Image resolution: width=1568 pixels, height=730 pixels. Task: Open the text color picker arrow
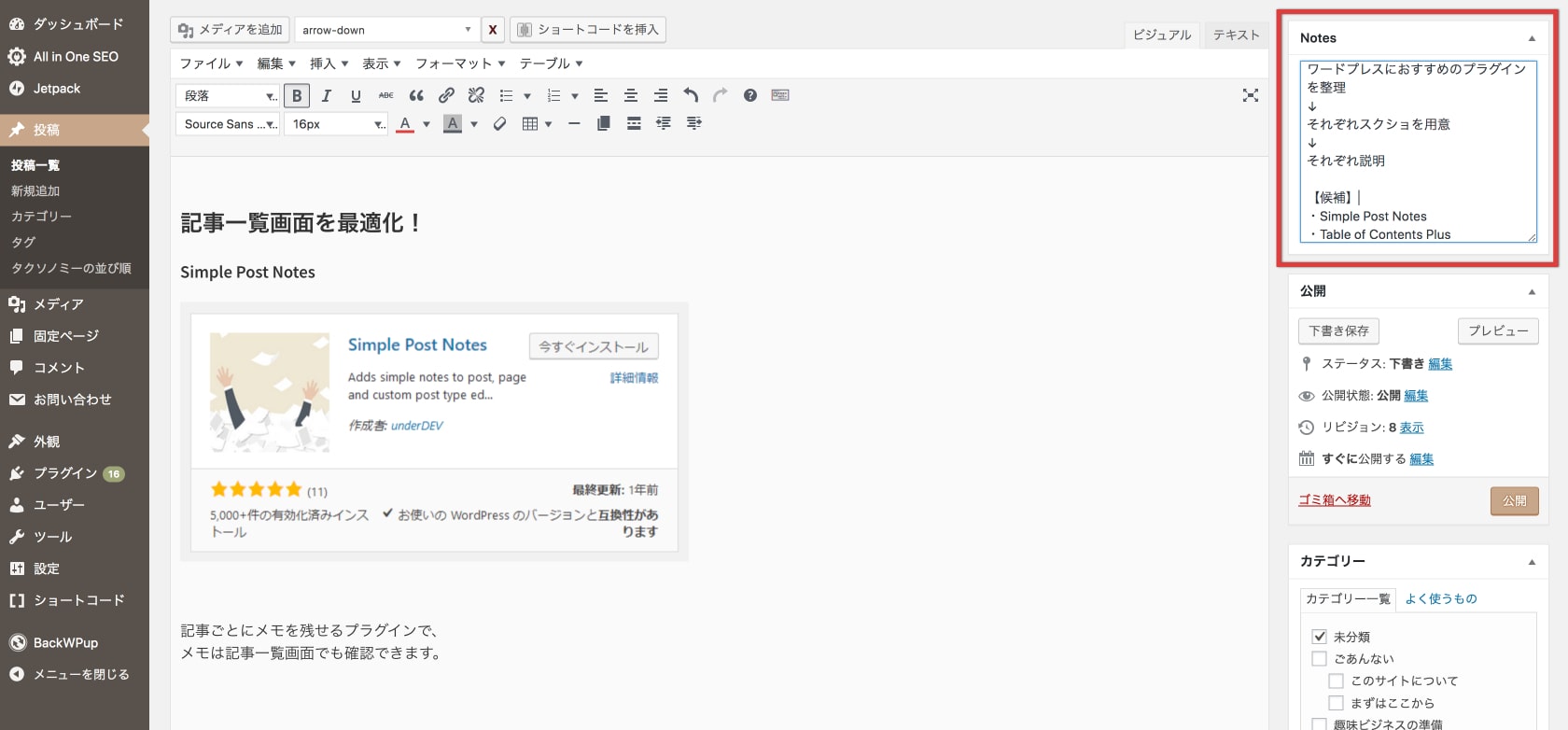427,123
